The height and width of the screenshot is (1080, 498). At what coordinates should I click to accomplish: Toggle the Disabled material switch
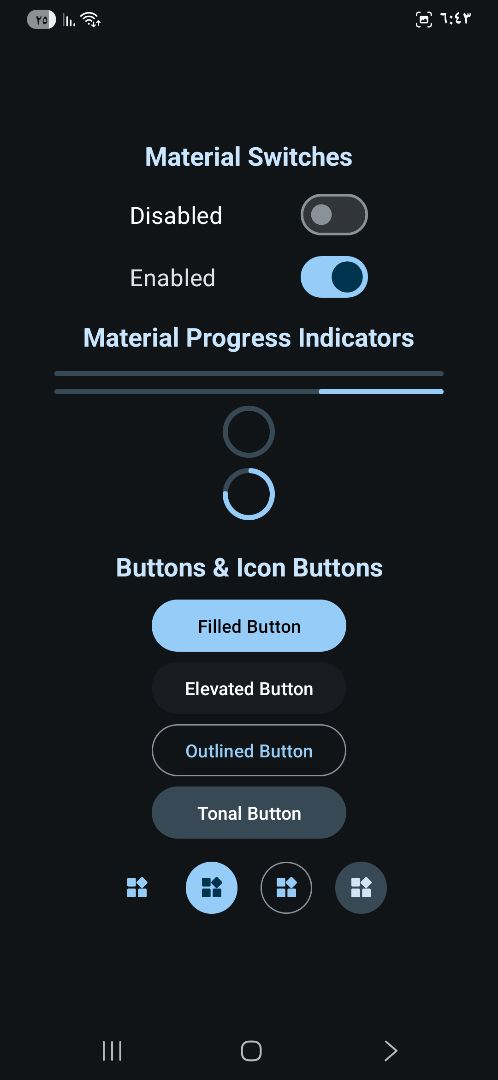tap(334, 215)
